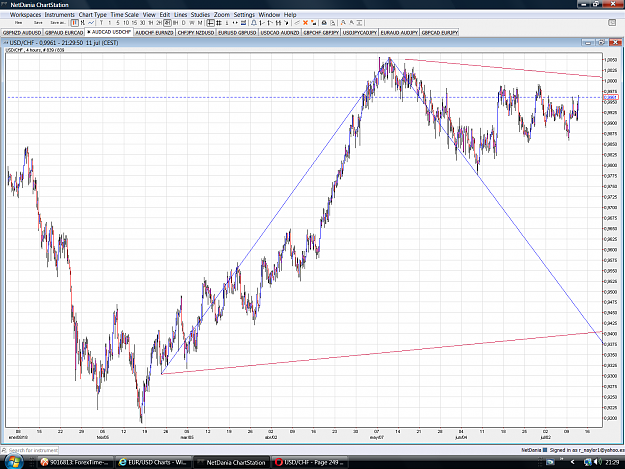Switch to GBPCHF GBPJPY workspace tab
Screen dimensions: 625x469
(321, 33)
